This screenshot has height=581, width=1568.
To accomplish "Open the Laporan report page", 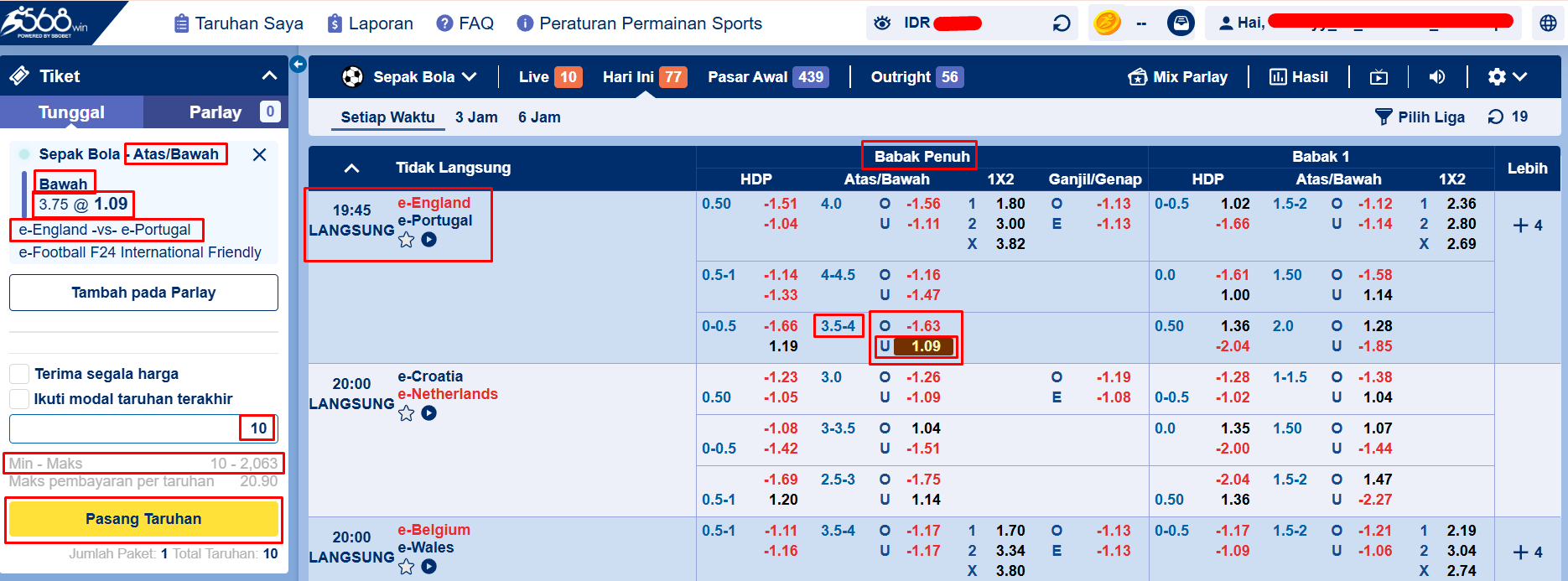I will click(370, 23).
